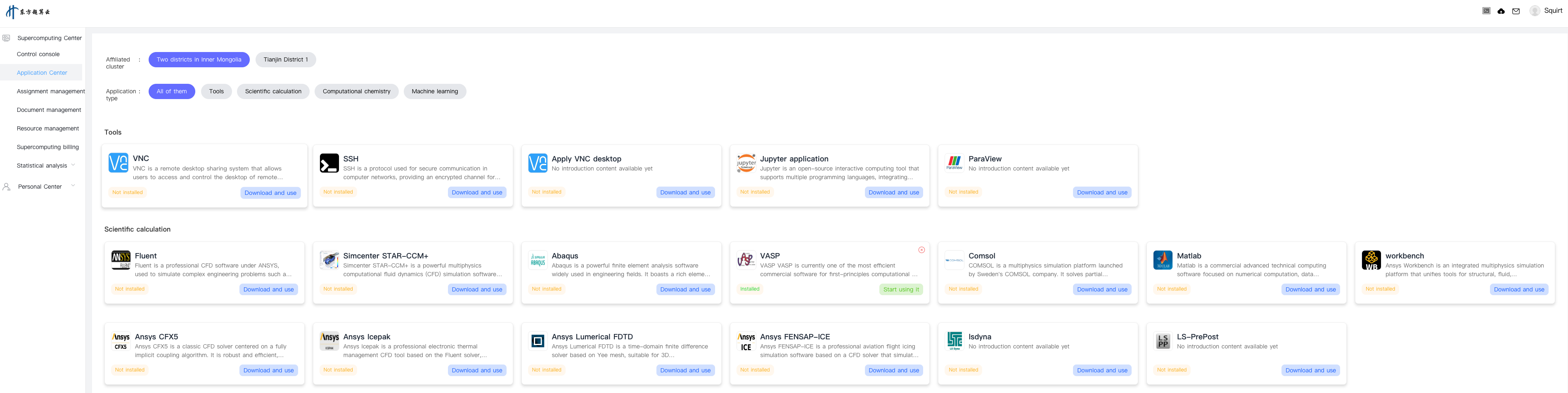Click the Ansys Lumerical FDTD icon
This screenshot has width=1568, height=393.
coord(538,341)
